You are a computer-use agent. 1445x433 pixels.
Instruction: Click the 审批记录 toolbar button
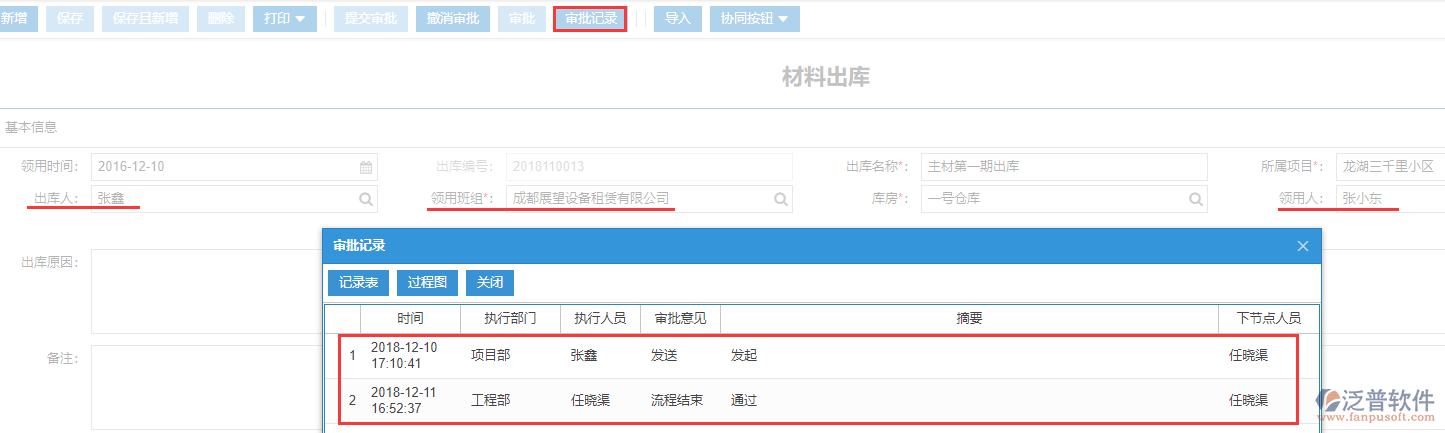click(590, 19)
